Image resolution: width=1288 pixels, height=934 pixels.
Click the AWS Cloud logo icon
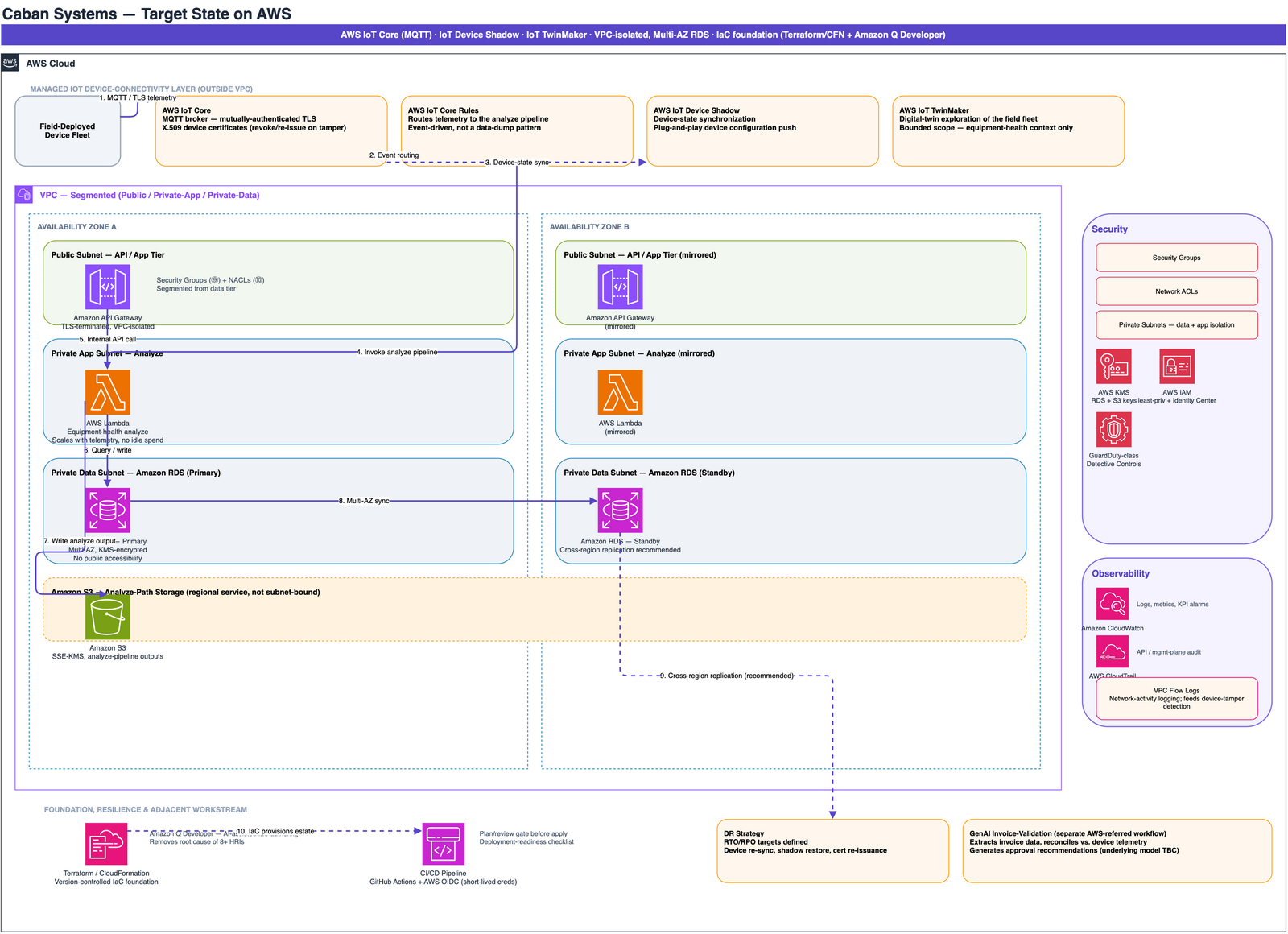[x=10, y=63]
